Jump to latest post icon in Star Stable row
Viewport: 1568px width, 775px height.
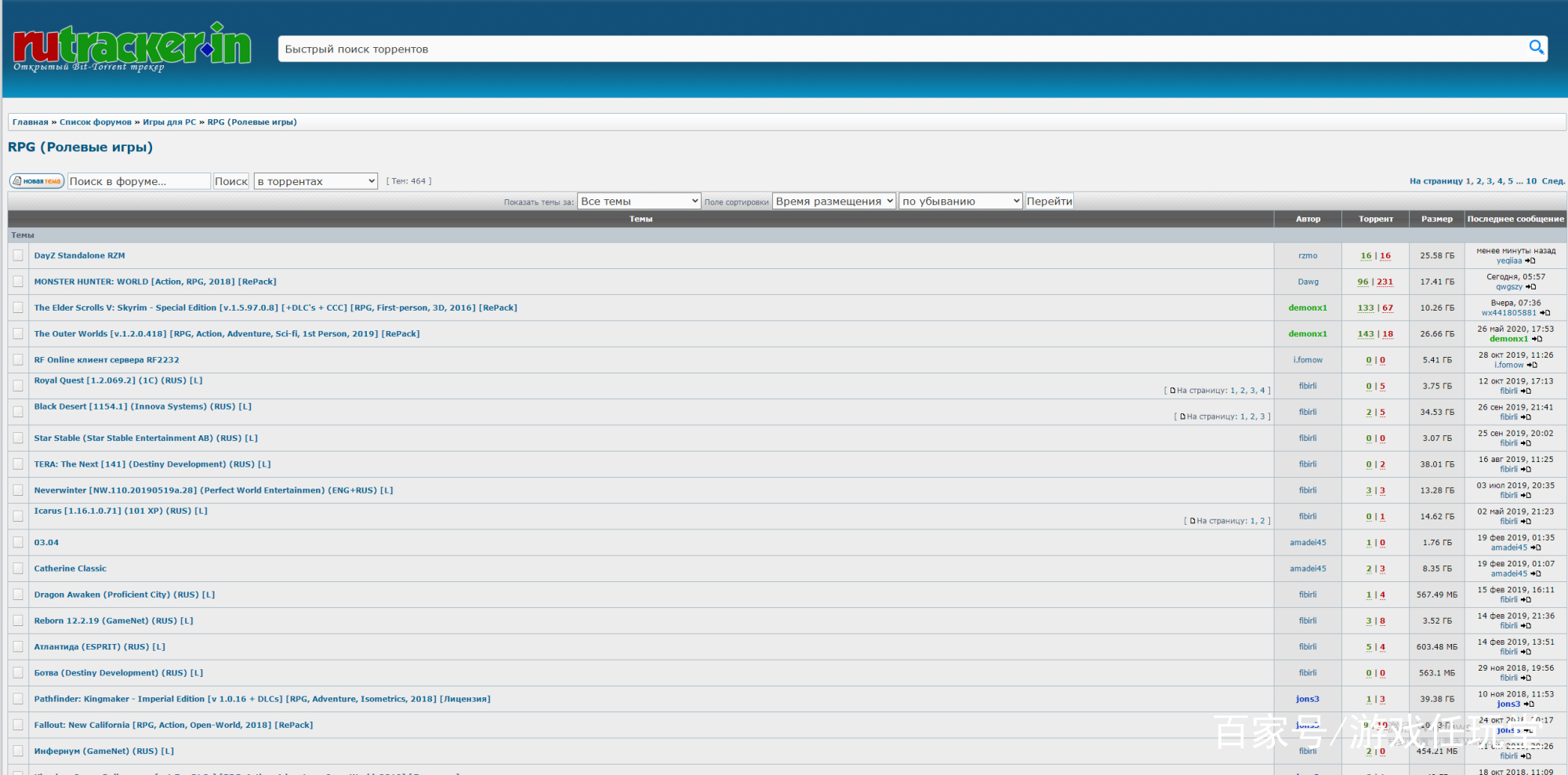tap(1526, 443)
